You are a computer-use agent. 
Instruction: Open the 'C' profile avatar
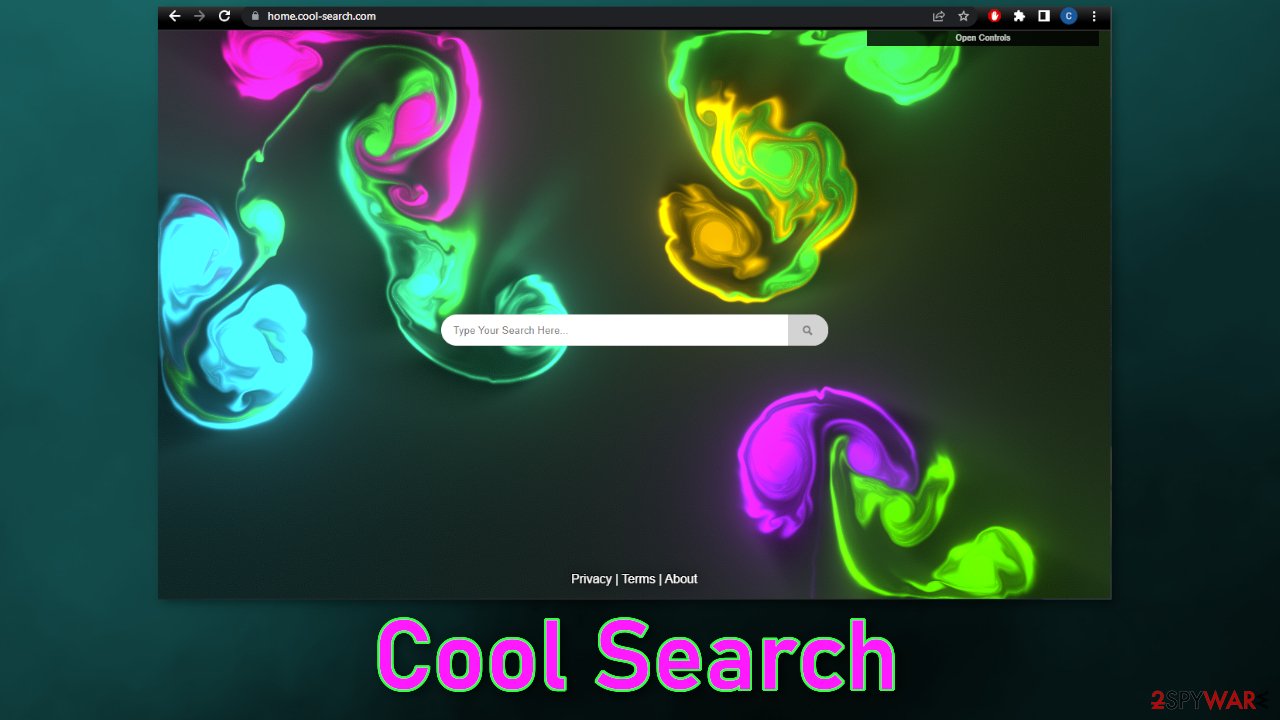click(x=1068, y=16)
